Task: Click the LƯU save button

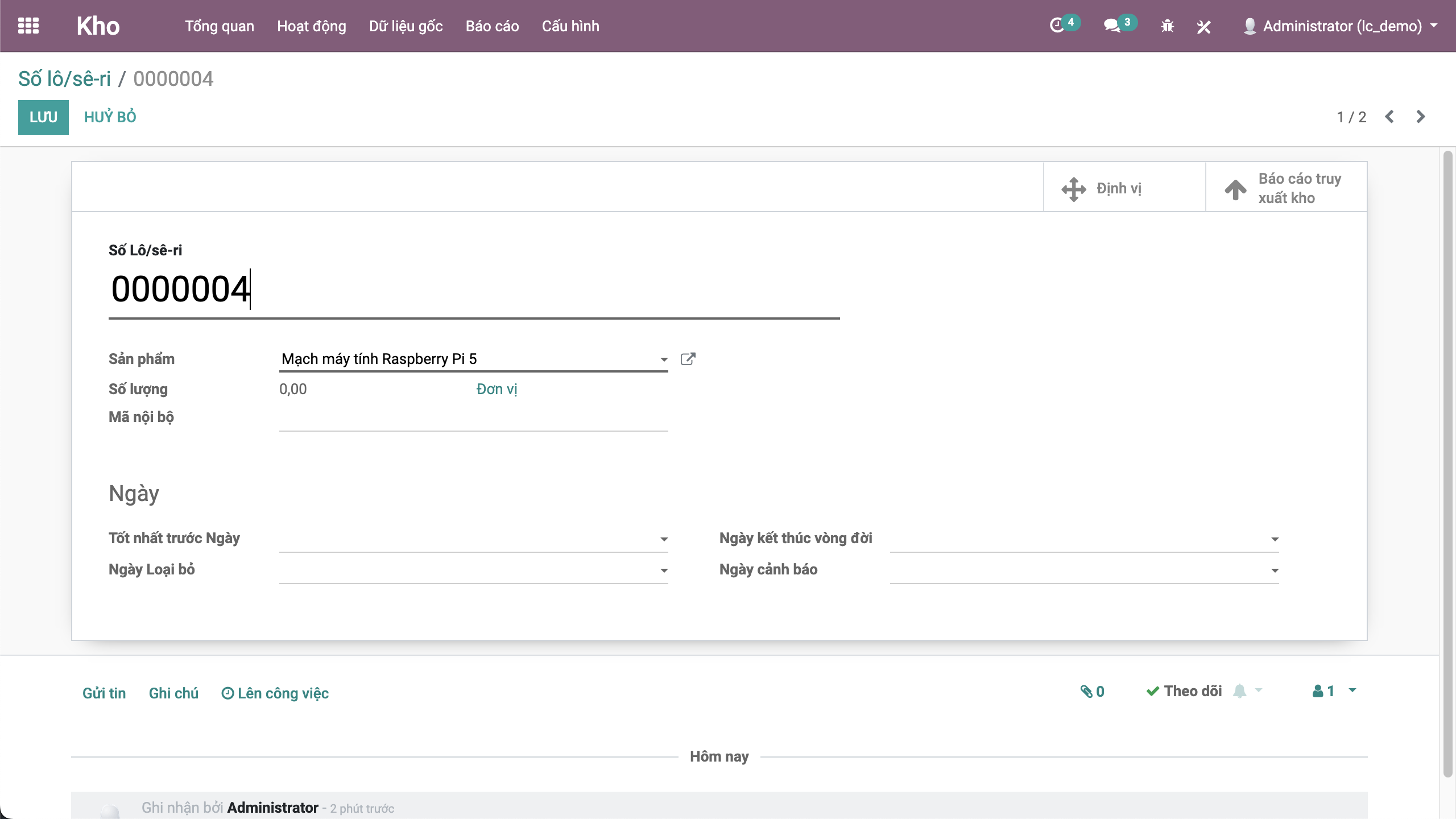Action: click(x=43, y=117)
